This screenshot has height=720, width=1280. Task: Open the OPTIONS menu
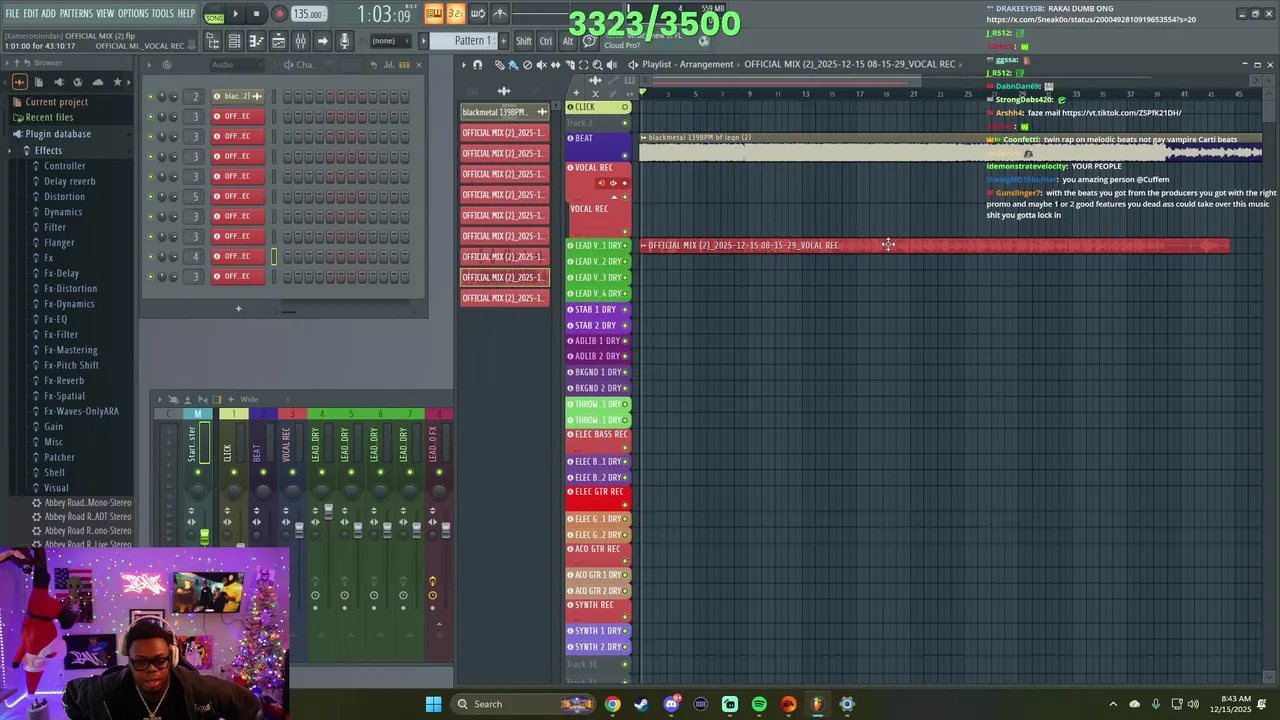click(133, 13)
